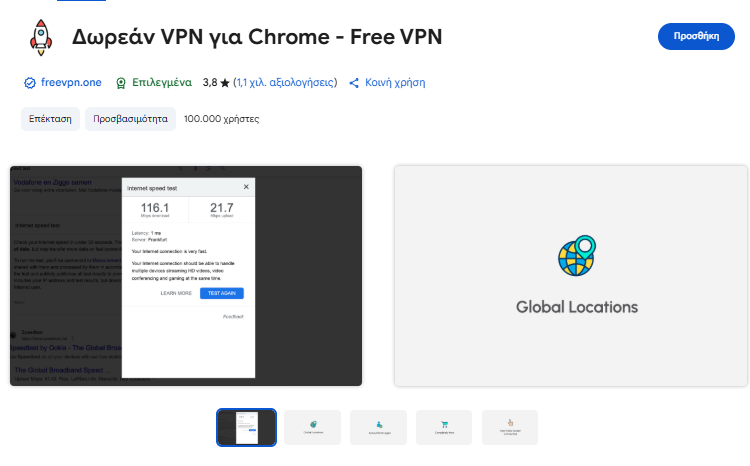Click the share icon beside Κοινή χρήση
Screen dimensions: 750x466
[x=354, y=83]
